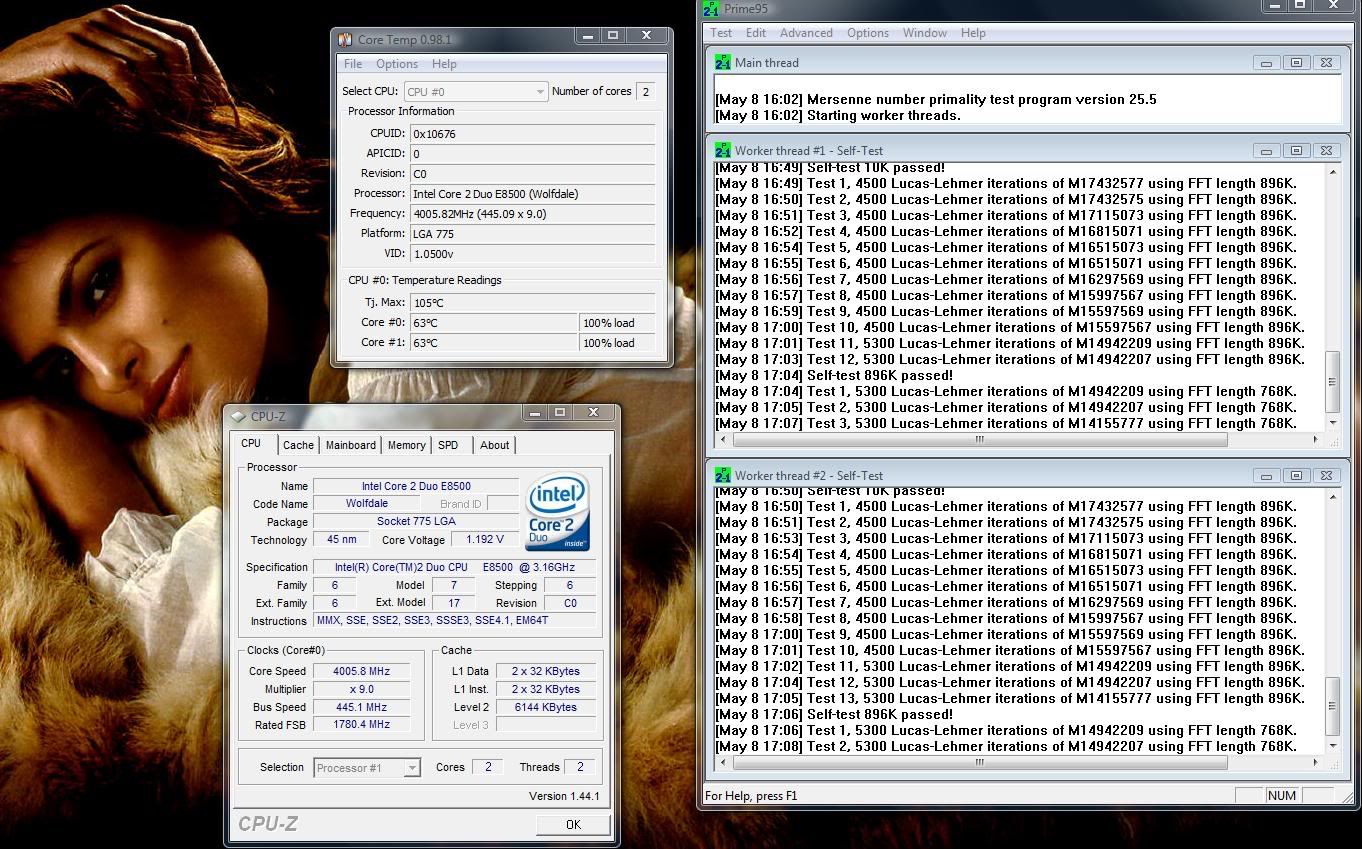Open the Select CPU dropdown in Core Temp
This screenshot has height=849, width=1362.
tap(476, 91)
